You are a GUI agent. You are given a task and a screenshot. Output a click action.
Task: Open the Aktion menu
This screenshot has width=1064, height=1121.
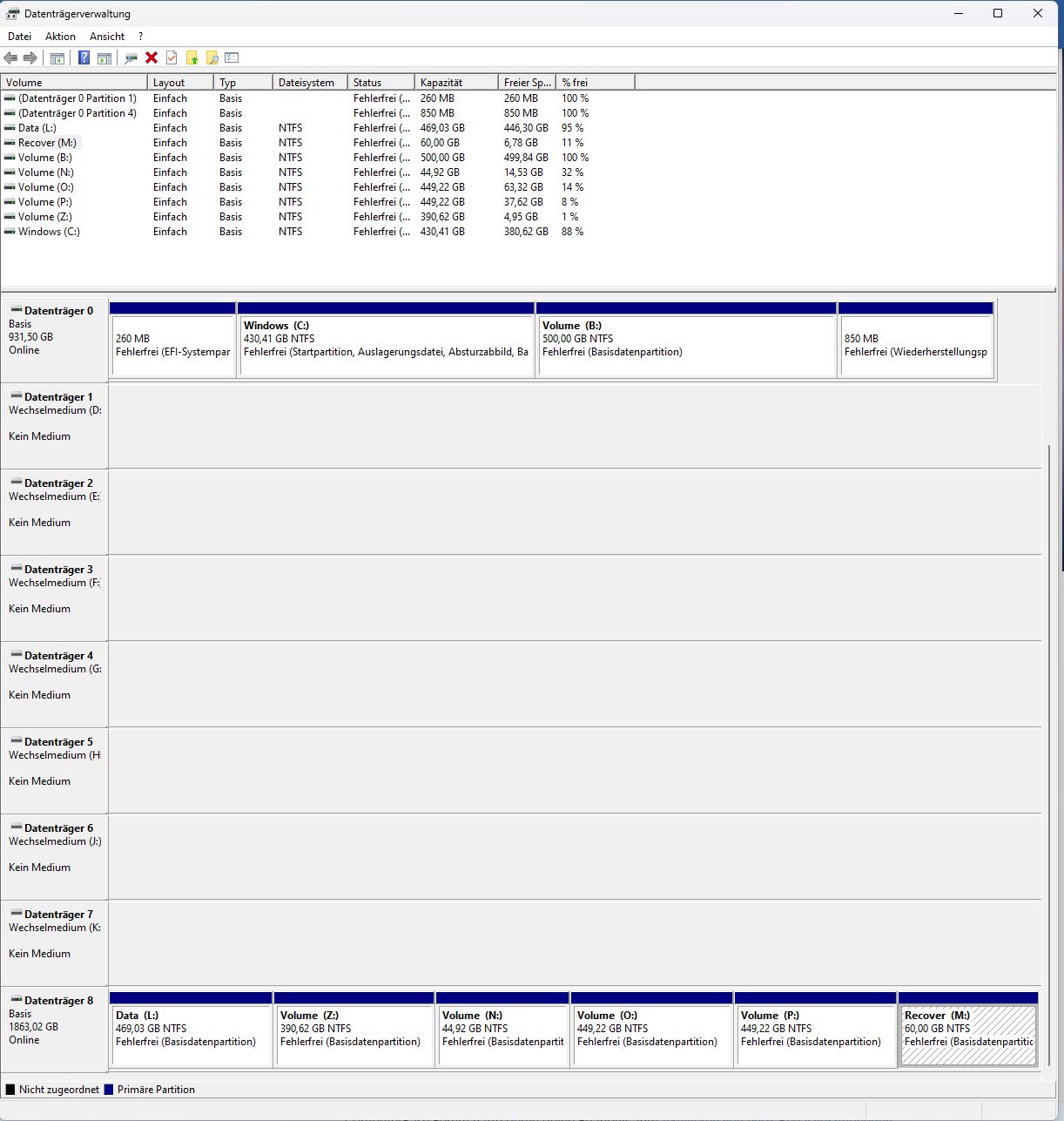[60, 37]
